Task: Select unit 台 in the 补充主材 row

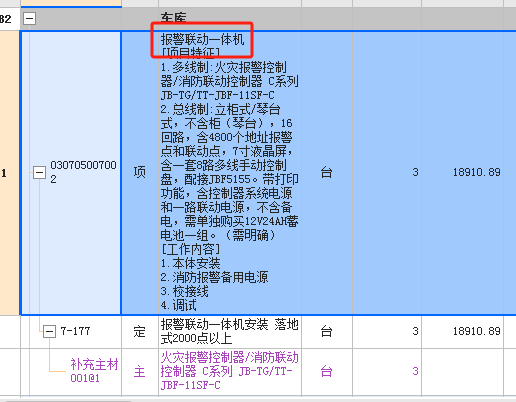Action: (327, 372)
